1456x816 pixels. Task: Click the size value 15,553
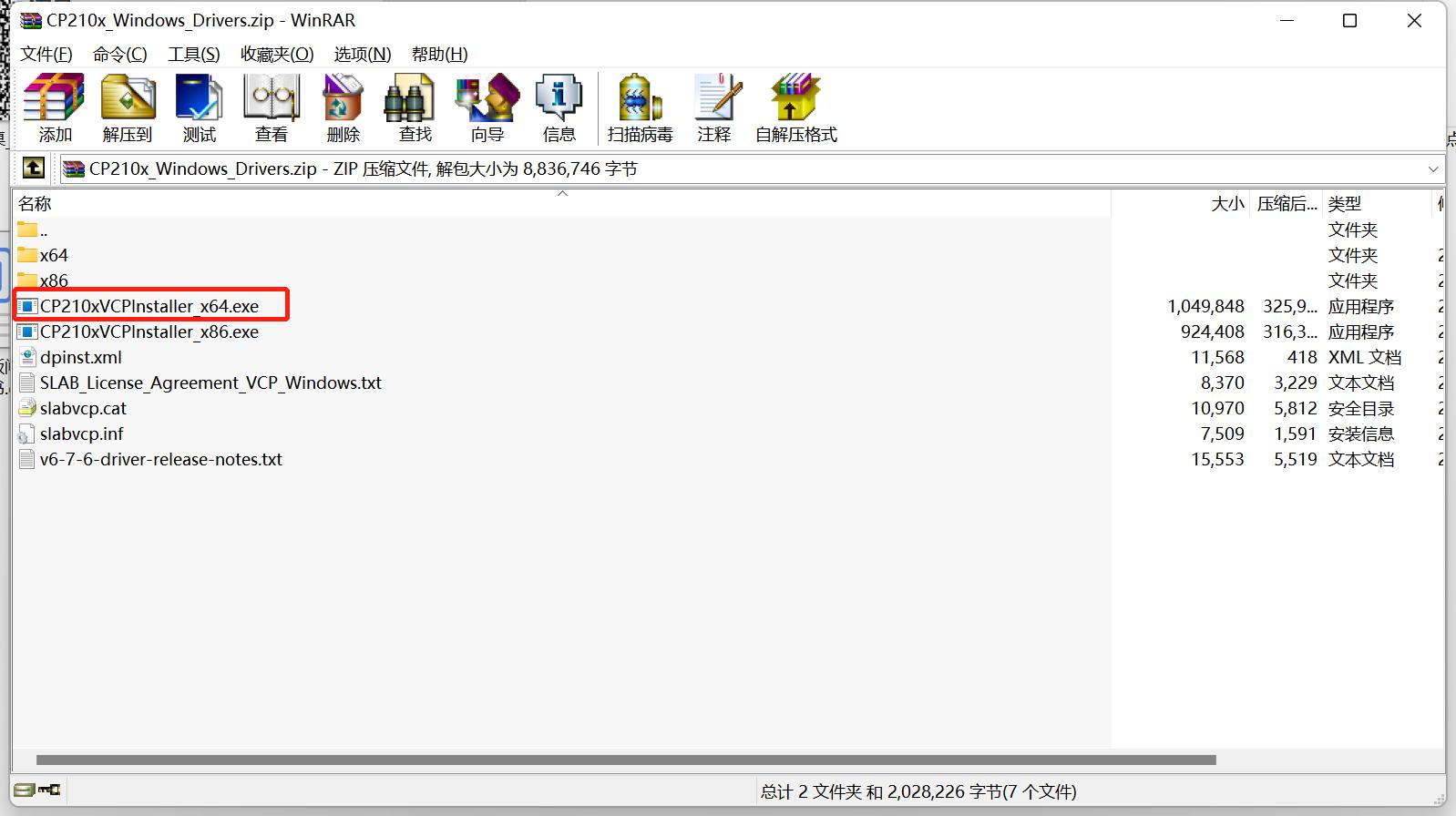pos(1217,459)
